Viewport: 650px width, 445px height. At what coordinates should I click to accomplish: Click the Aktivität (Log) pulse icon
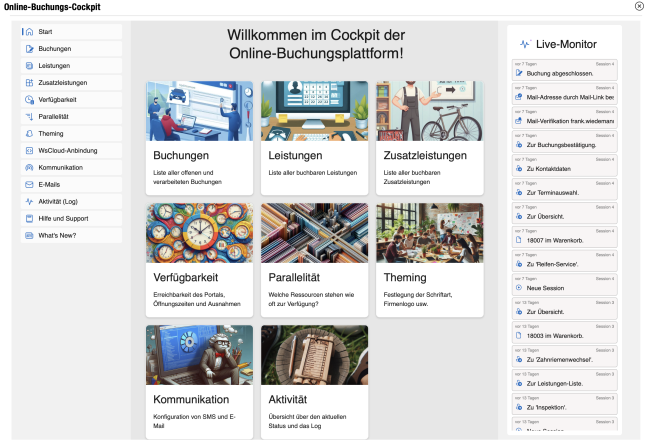(x=28, y=201)
